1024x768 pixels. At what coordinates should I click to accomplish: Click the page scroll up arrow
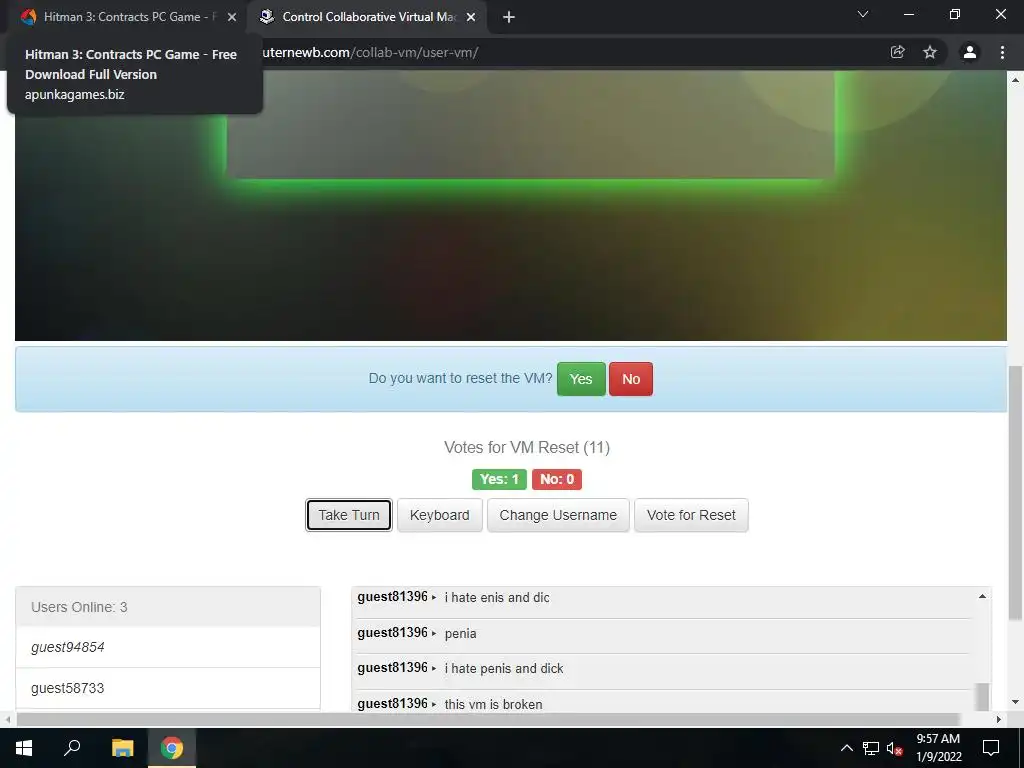(1015, 80)
